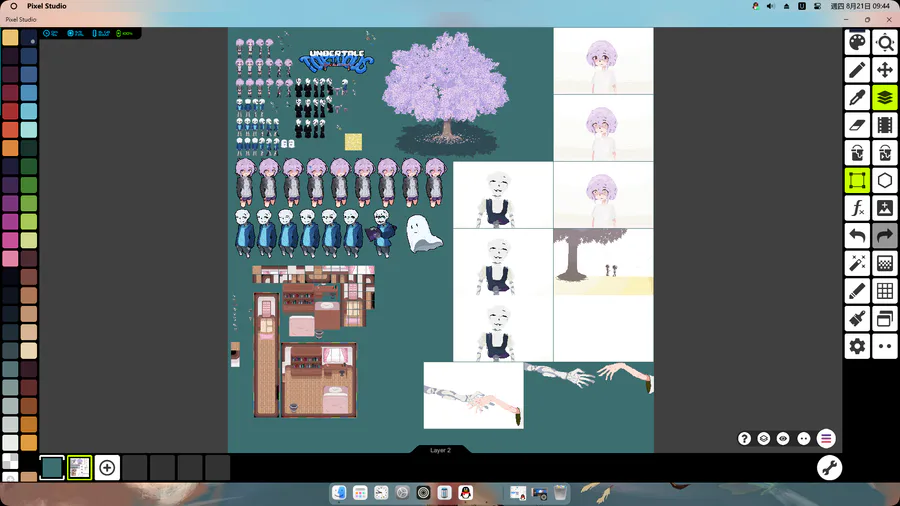Undo the last action
This screenshot has height=506, width=900.
coord(857,236)
